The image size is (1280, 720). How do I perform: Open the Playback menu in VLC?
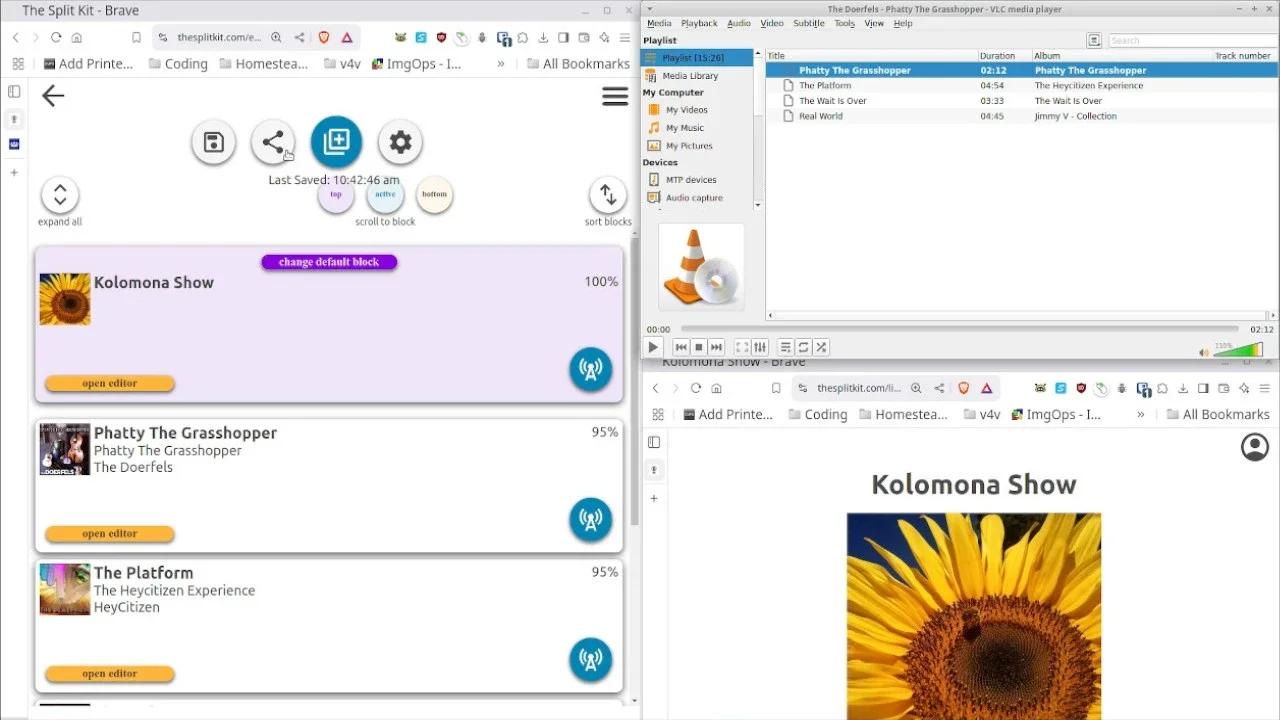coord(699,23)
